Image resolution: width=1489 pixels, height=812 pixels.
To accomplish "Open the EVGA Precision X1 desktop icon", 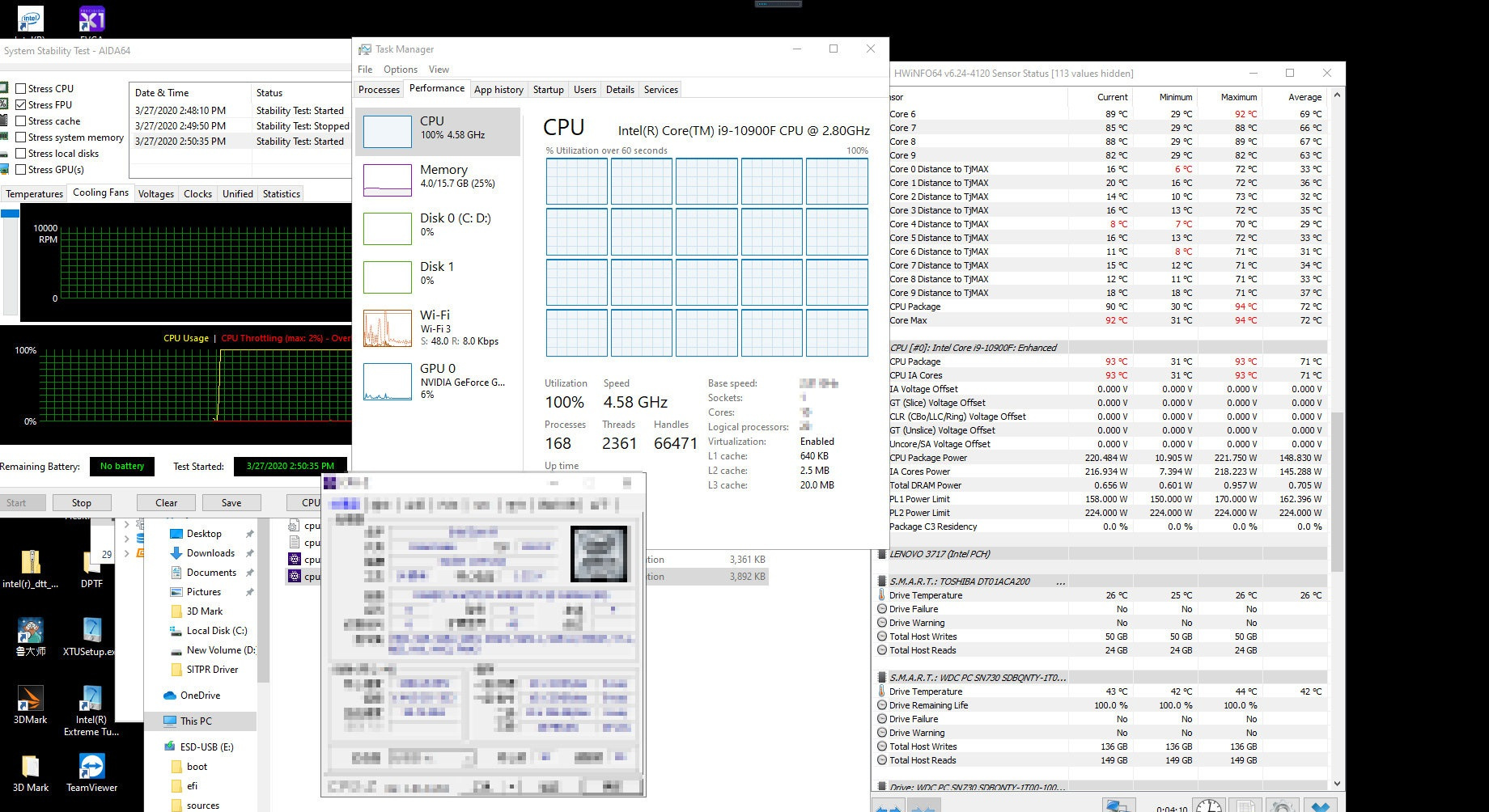I will point(91,19).
